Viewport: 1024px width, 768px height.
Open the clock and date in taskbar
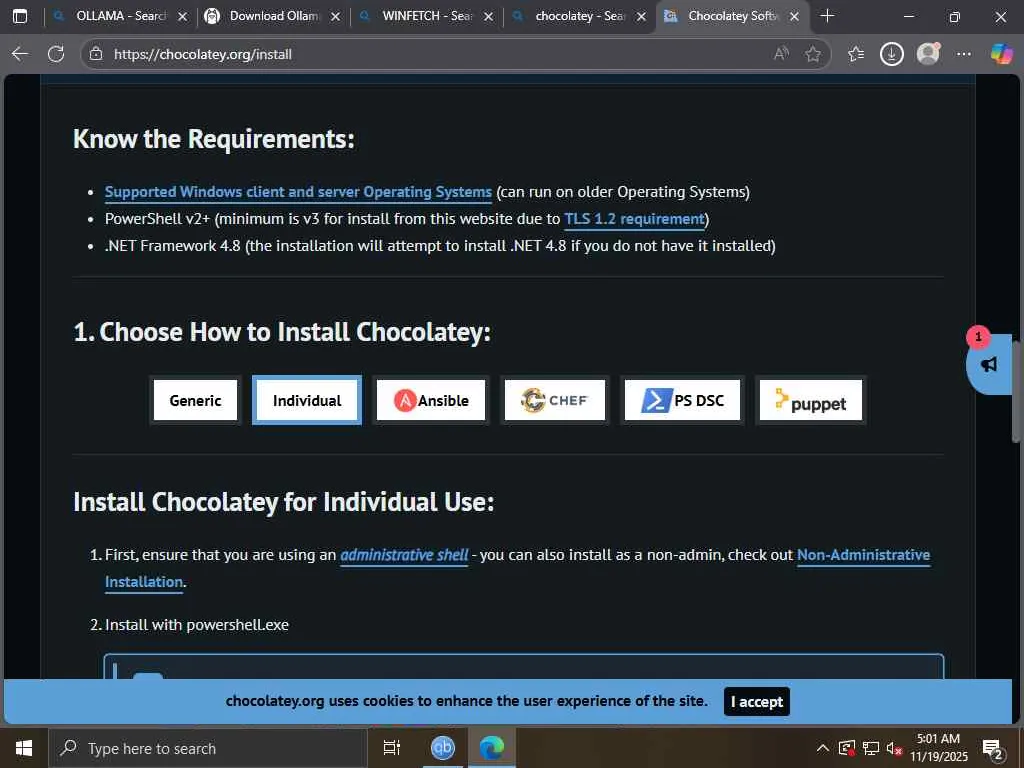[938, 748]
